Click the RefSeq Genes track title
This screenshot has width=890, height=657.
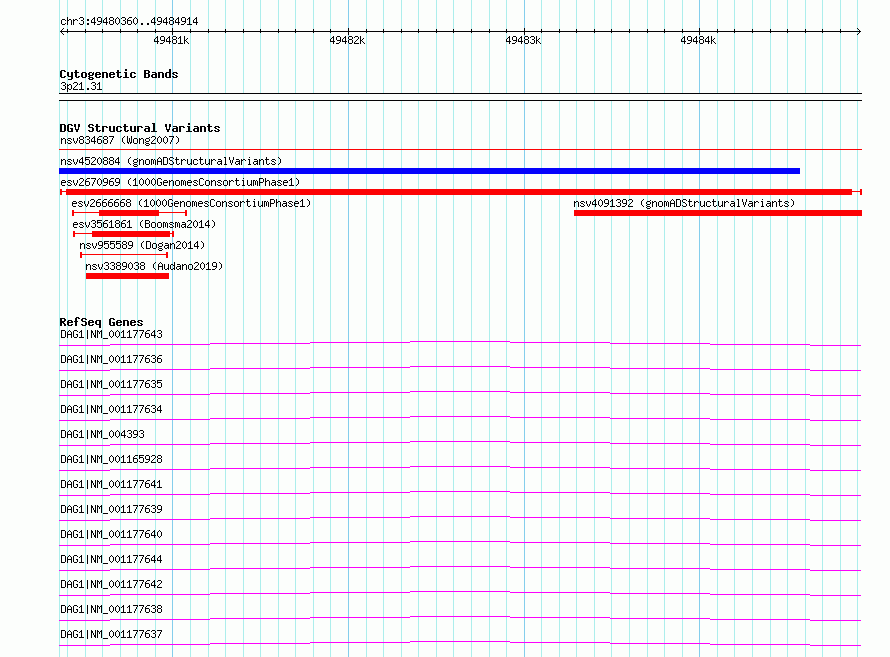click(x=101, y=322)
